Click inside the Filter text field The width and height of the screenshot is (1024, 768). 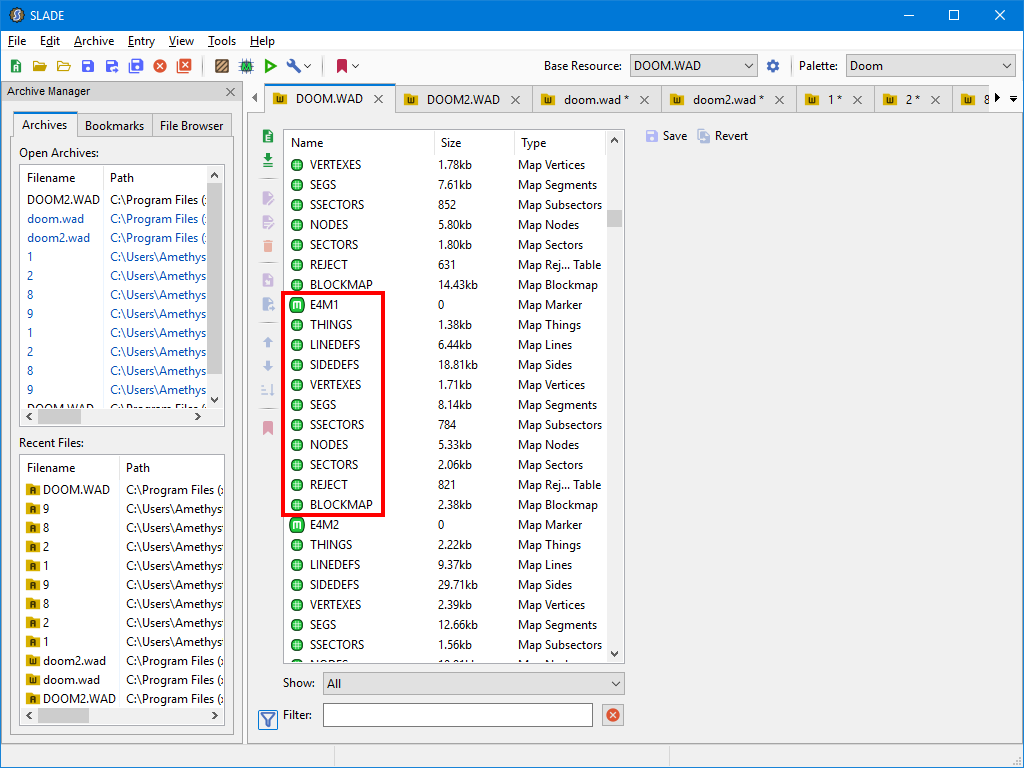[458, 715]
